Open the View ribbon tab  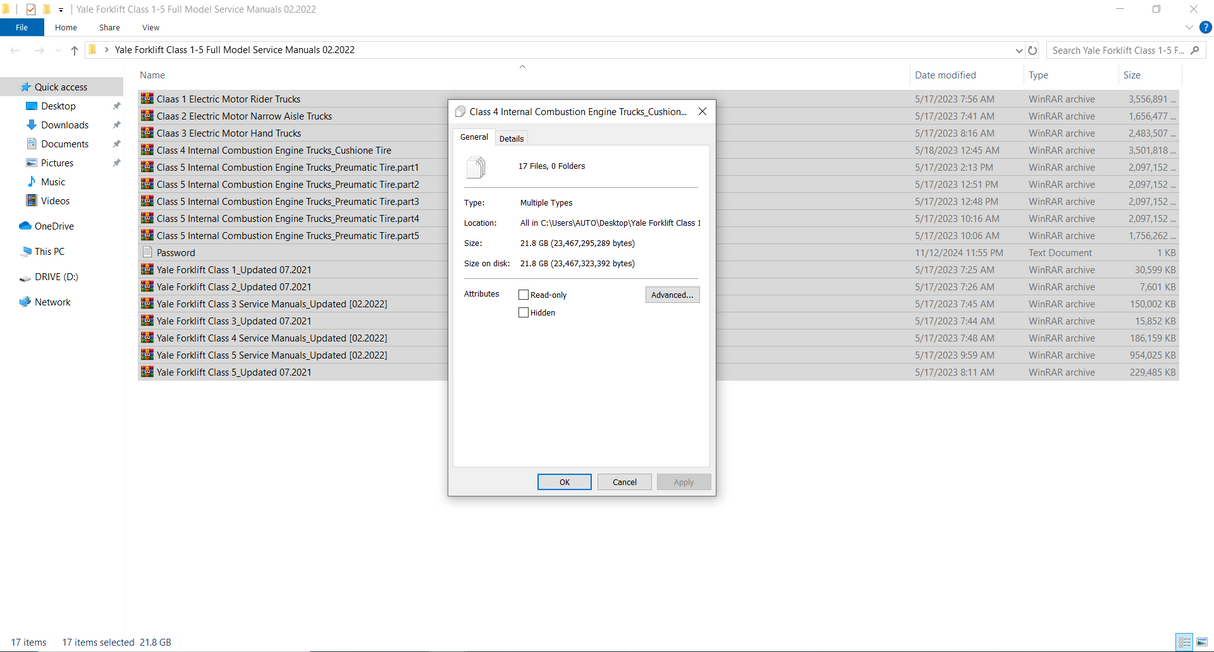click(x=151, y=28)
